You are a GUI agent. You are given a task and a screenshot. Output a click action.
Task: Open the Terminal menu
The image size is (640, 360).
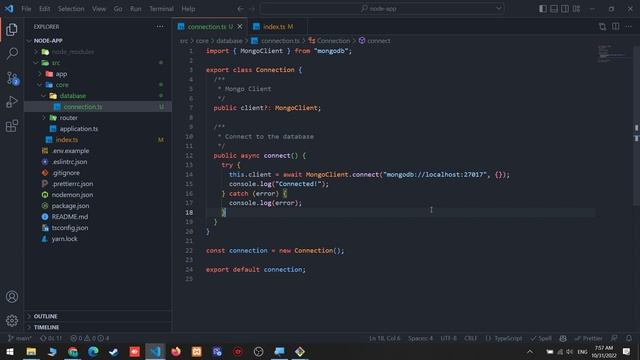161,9
